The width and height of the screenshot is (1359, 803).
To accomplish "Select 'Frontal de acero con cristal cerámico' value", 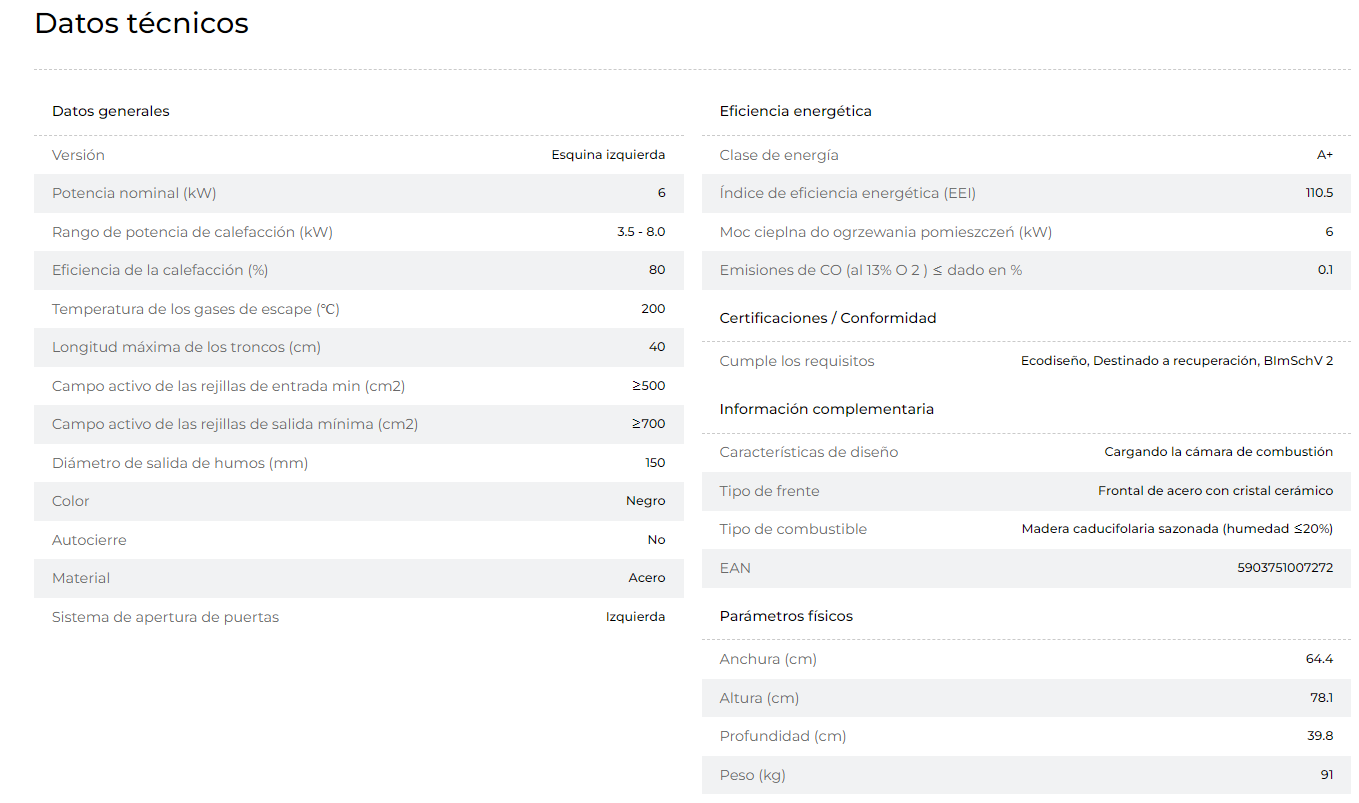I will 1216,491.
